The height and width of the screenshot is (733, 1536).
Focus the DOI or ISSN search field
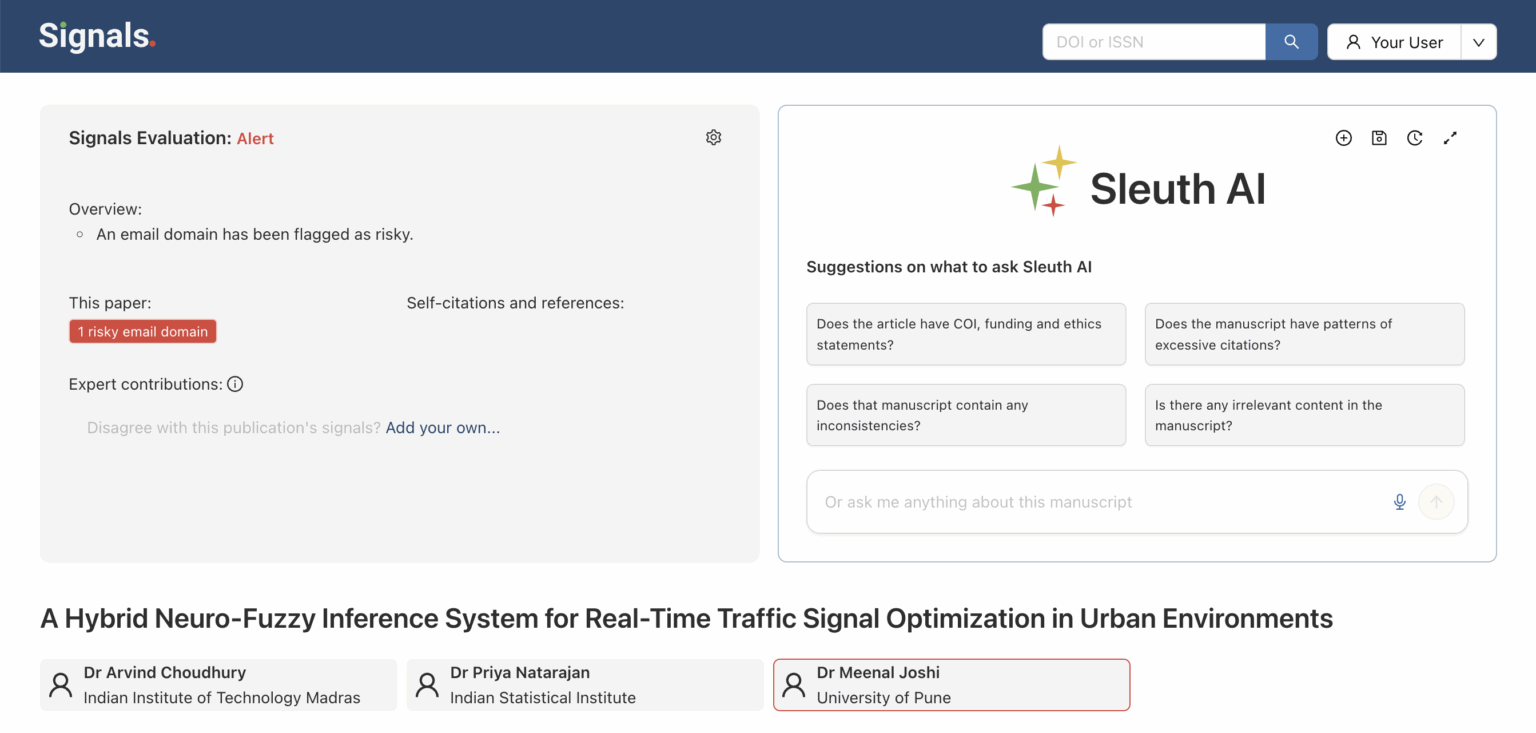[x=1150, y=41]
